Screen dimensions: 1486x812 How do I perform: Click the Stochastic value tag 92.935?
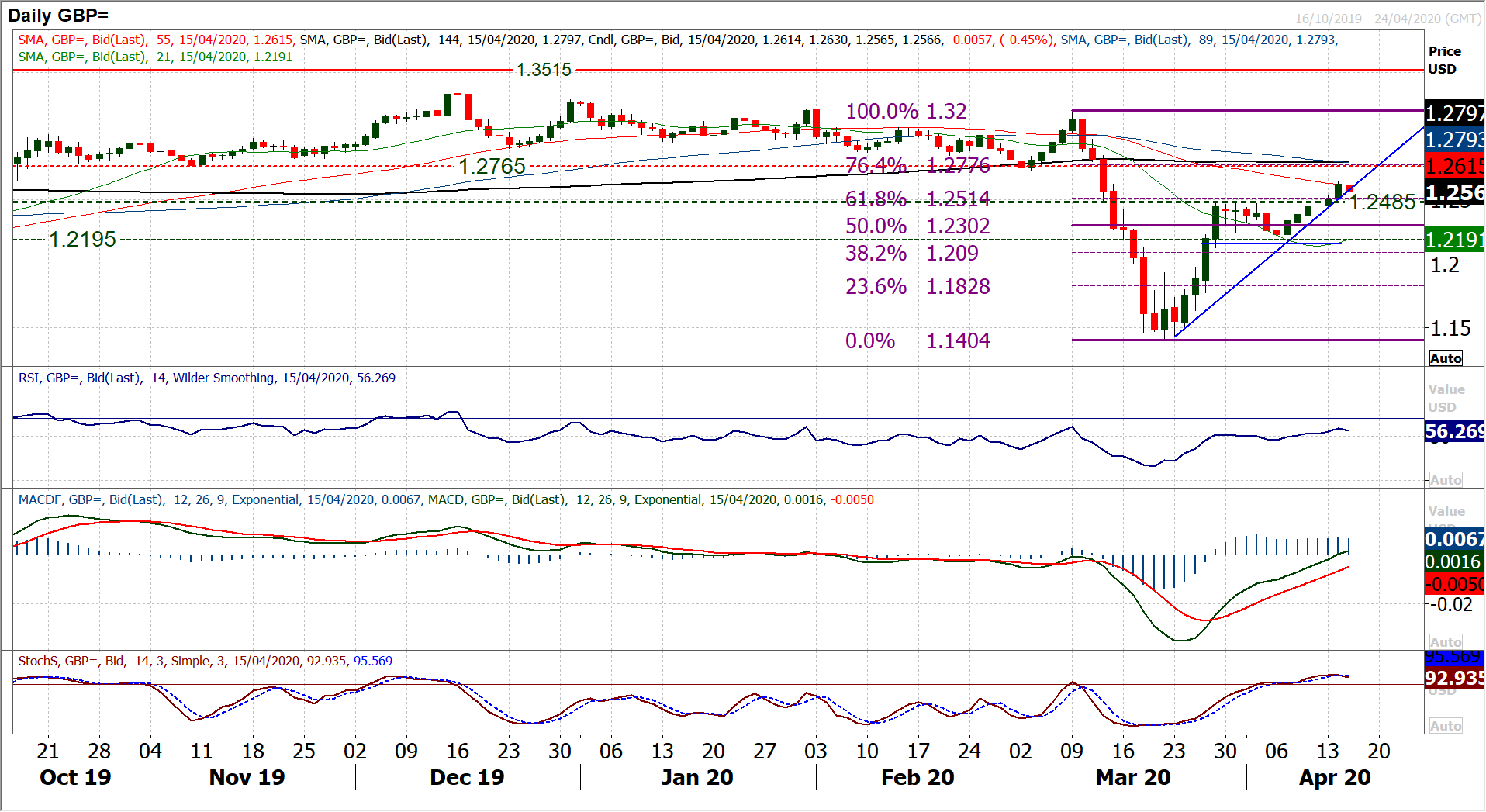pyautogui.click(x=1454, y=678)
